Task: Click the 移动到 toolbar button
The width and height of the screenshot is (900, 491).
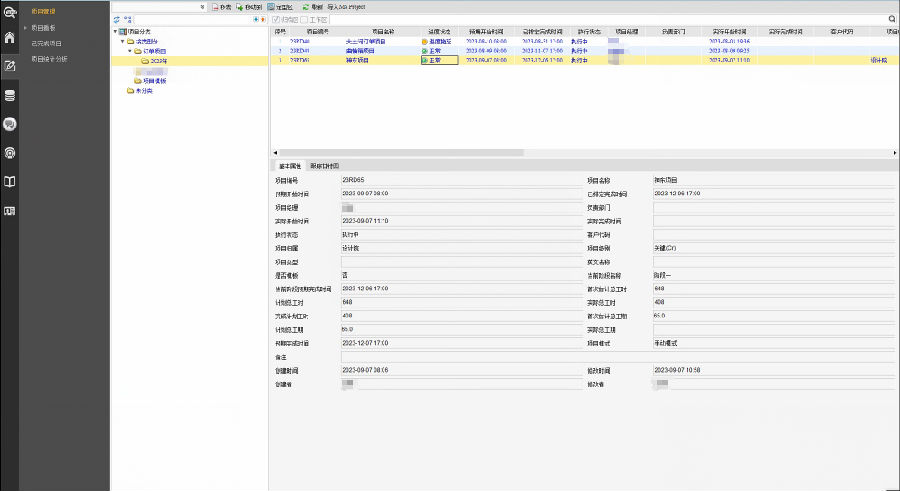Action: pyautogui.click(x=251, y=6)
